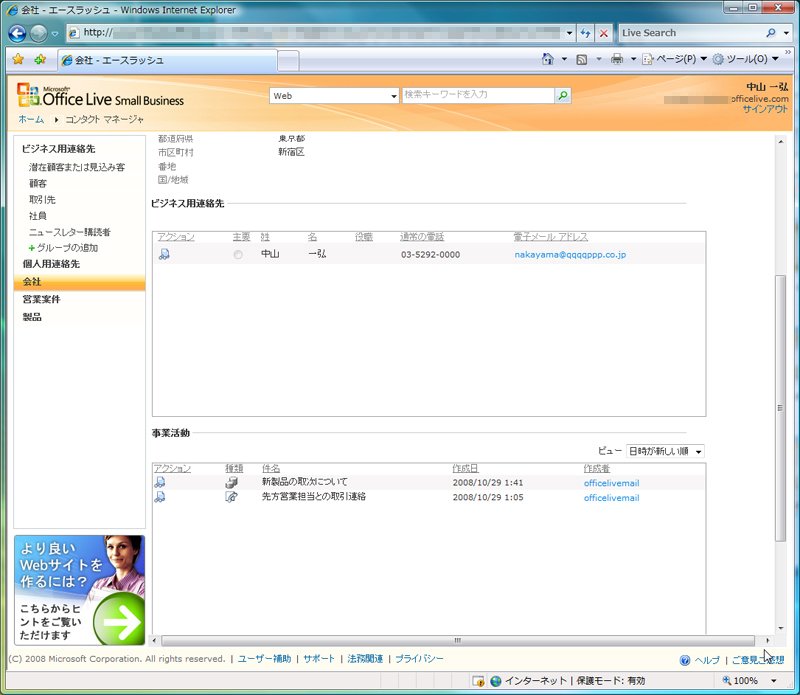This screenshot has width=800, height=695.
Task: Open the address bar URL dropdown
Action: [x=569, y=33]
